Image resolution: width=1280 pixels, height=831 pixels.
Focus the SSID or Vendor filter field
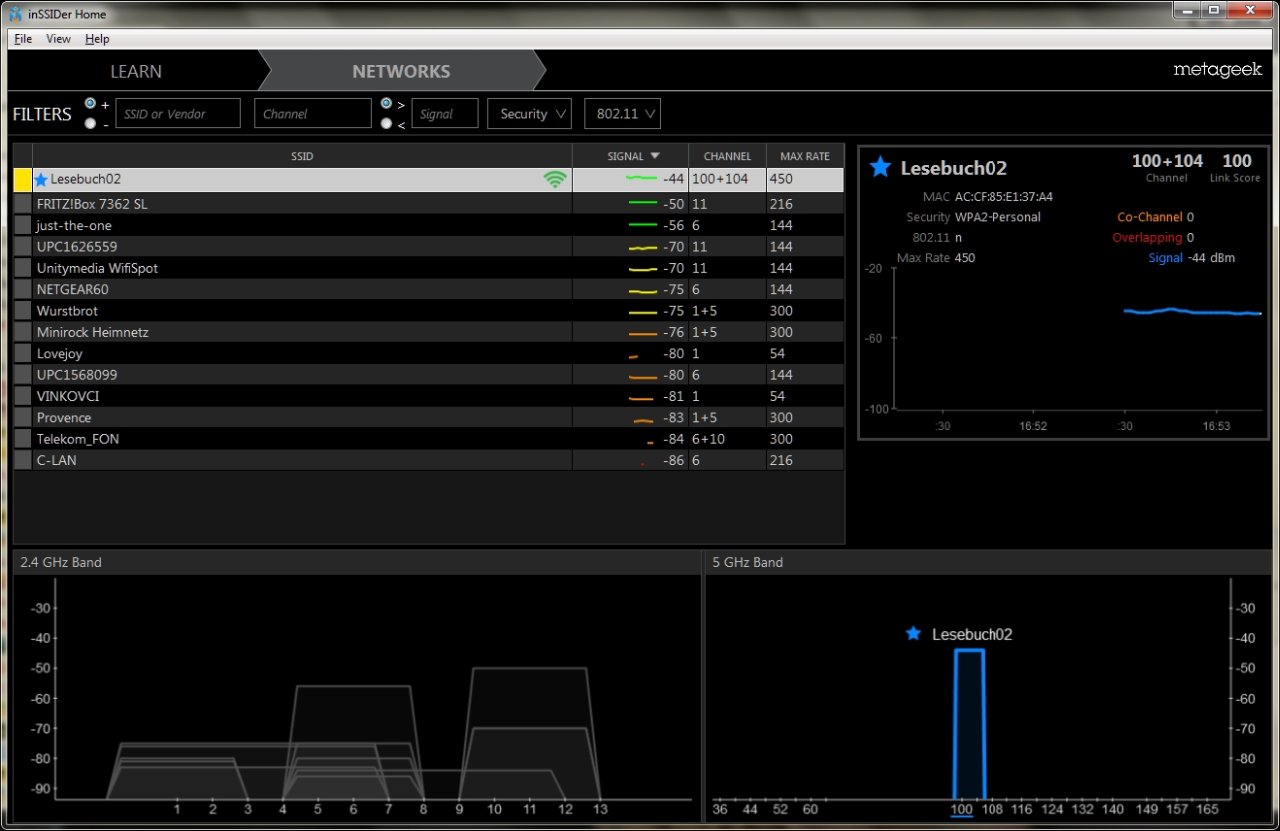pyautogui.click(x=178, y=114)
